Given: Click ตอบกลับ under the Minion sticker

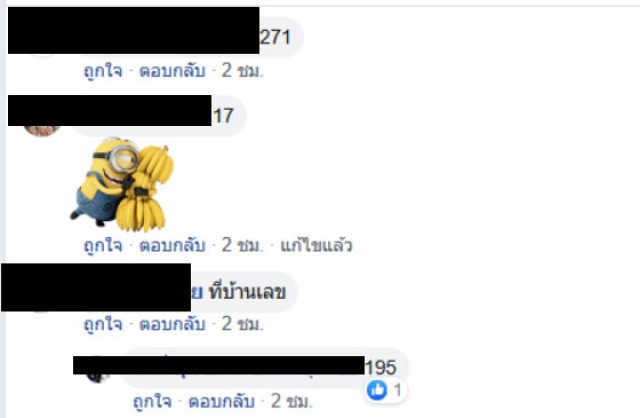Looking at the screenshot, I should pos(172,246).
